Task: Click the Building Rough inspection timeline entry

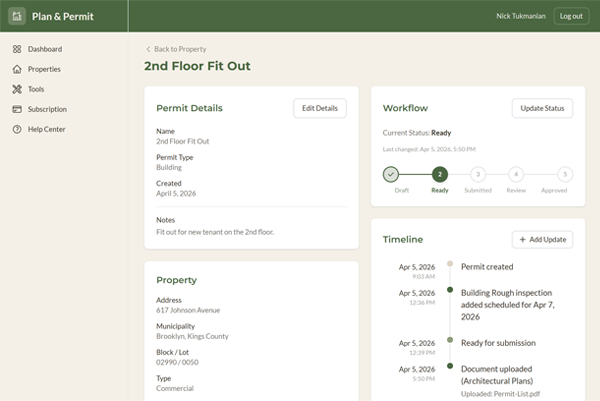Action: (508, 305)
